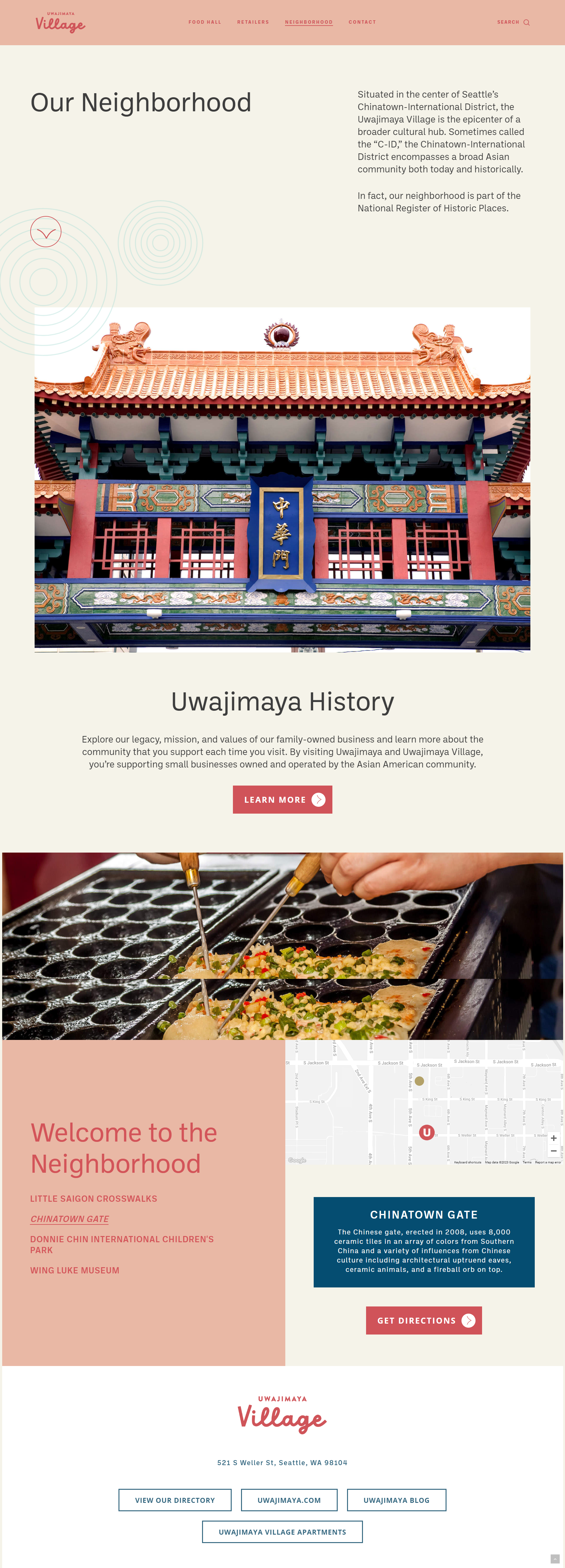
Task: Click the red circled down-chevron icon
Action: (x=46, y=231)
